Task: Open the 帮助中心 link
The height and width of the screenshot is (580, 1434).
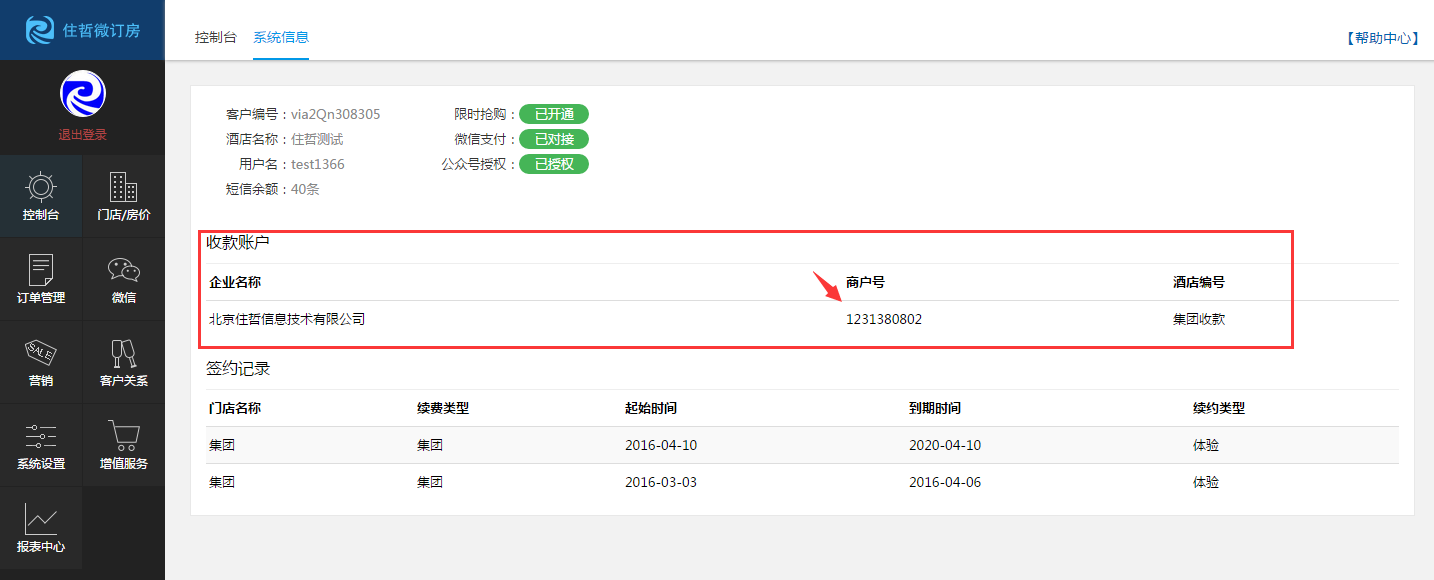Action: click(x=1384, y=38)
